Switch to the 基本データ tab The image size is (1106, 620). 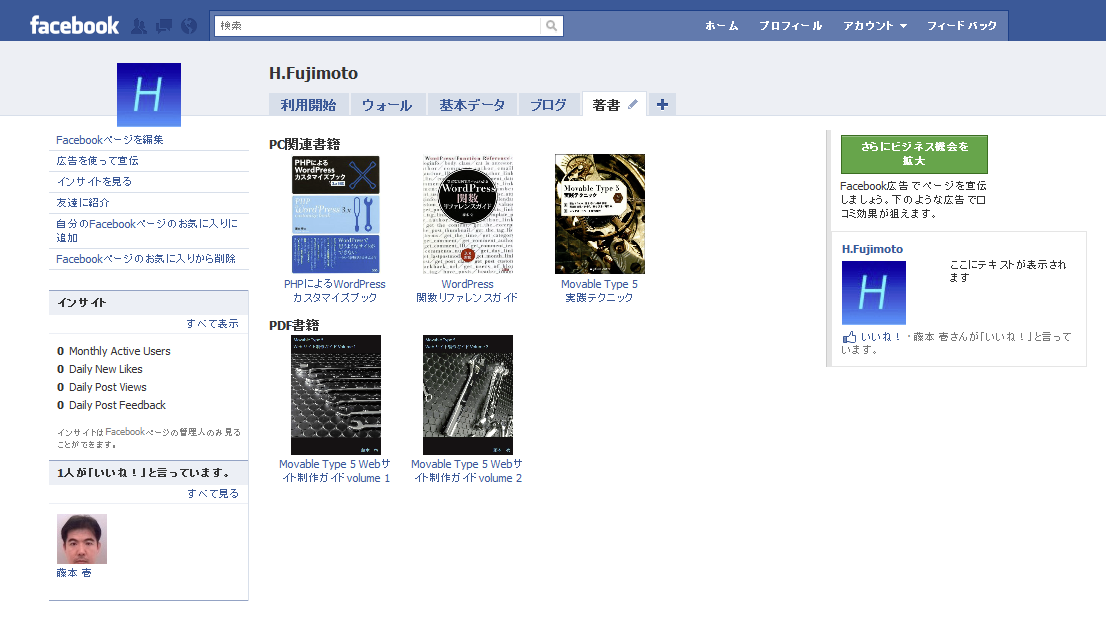[x=472, y=105]
